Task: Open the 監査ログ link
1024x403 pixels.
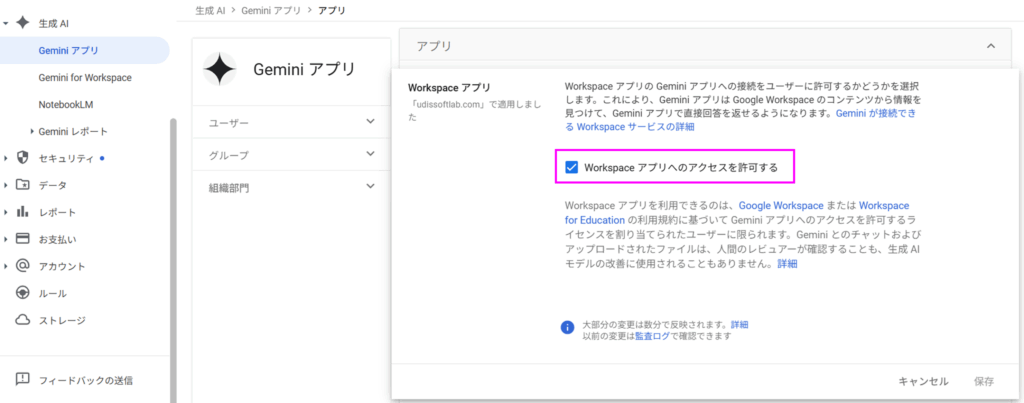Action: [652, 336]
